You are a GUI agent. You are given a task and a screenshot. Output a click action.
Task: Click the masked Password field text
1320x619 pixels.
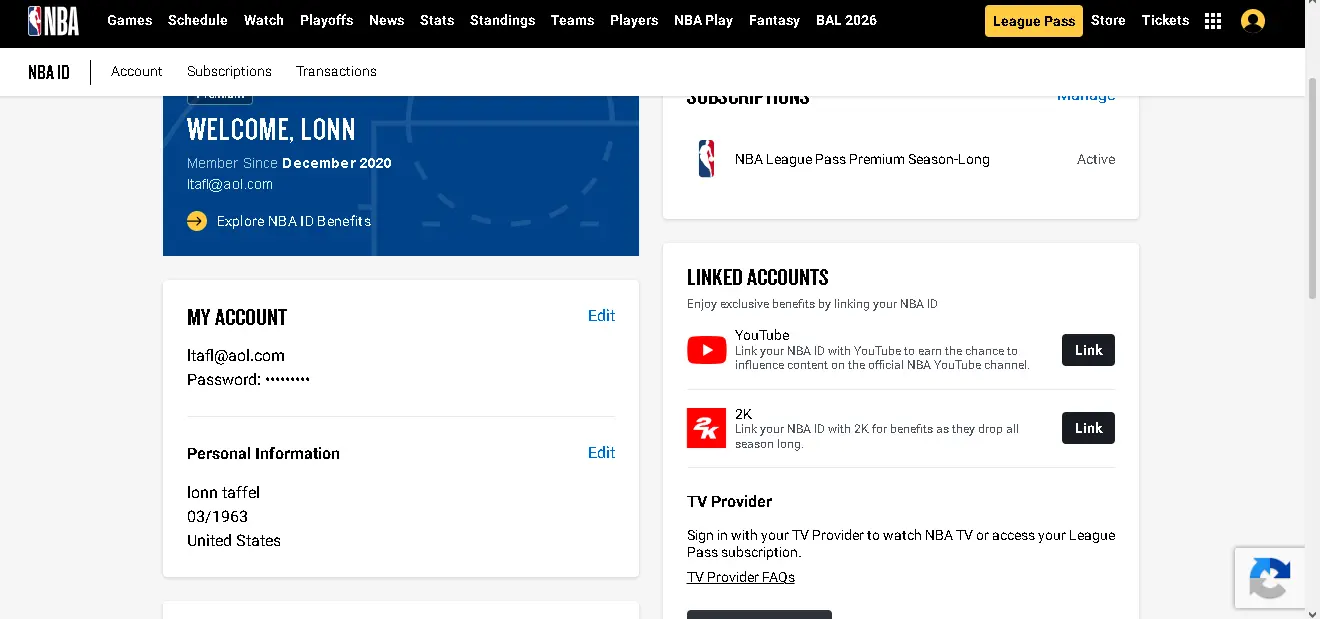click(x=248, y=380)
